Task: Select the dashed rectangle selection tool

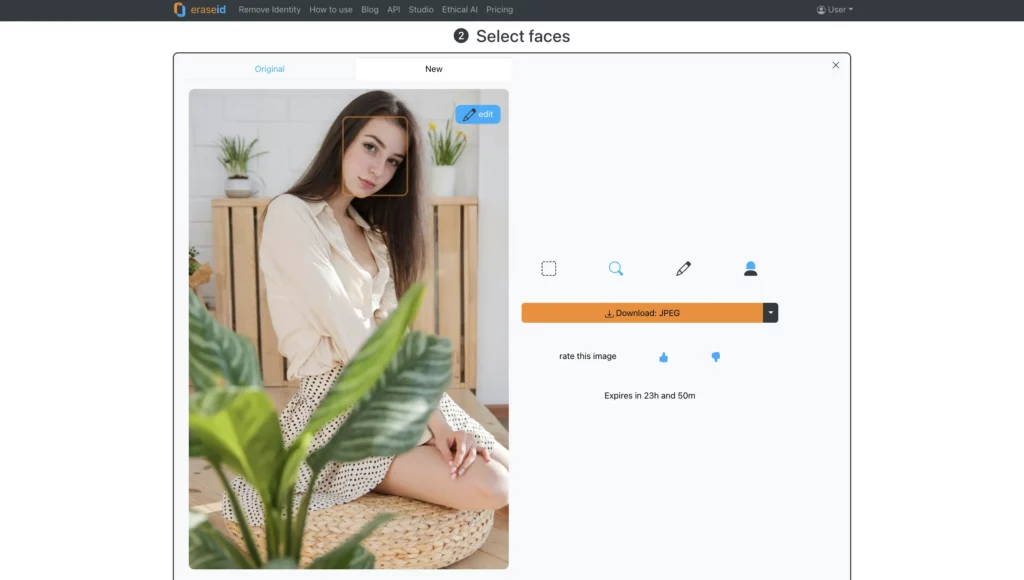Action: tap(549, 268)
